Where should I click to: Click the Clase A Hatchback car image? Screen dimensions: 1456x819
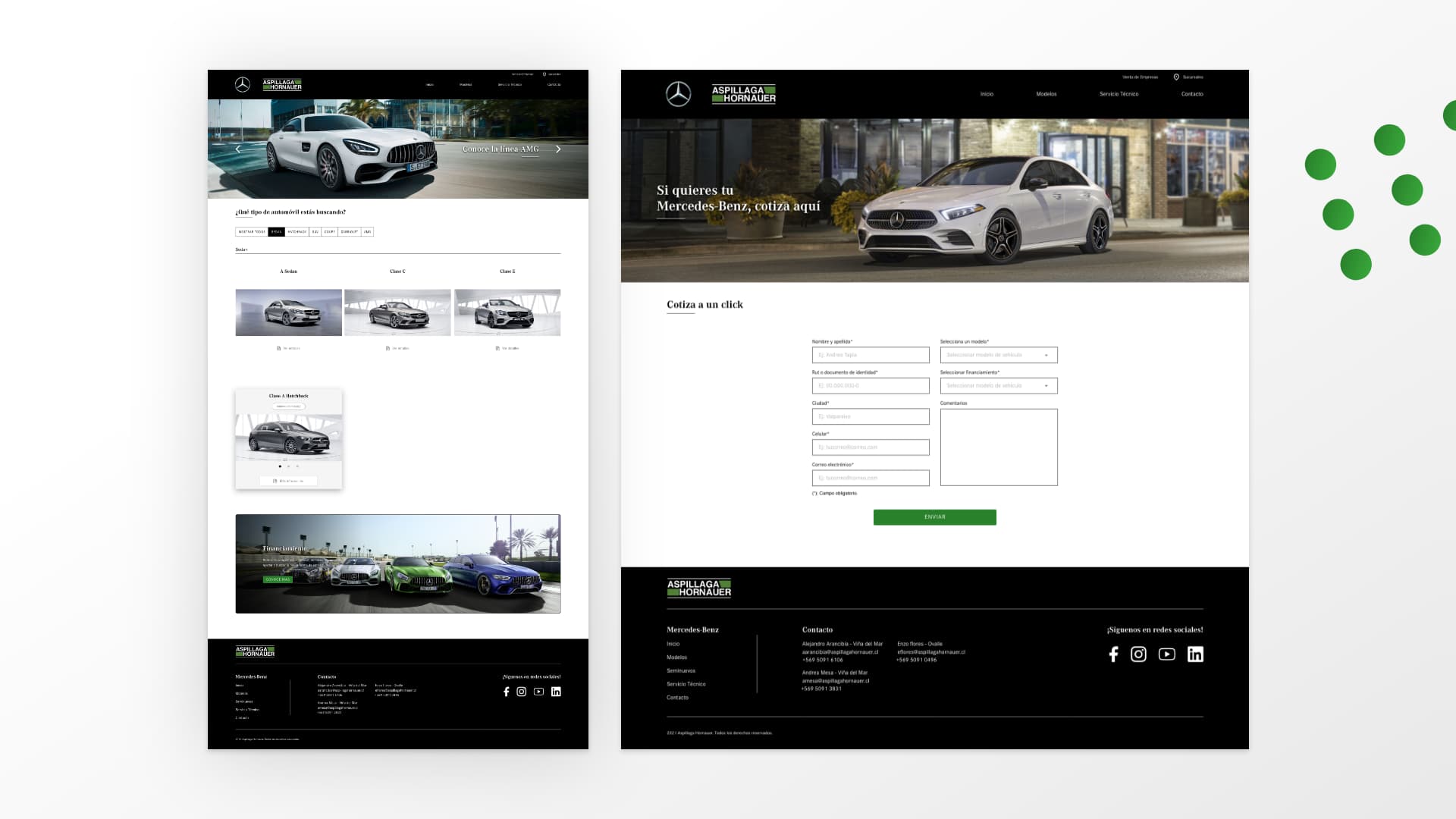tap(288, 438)
